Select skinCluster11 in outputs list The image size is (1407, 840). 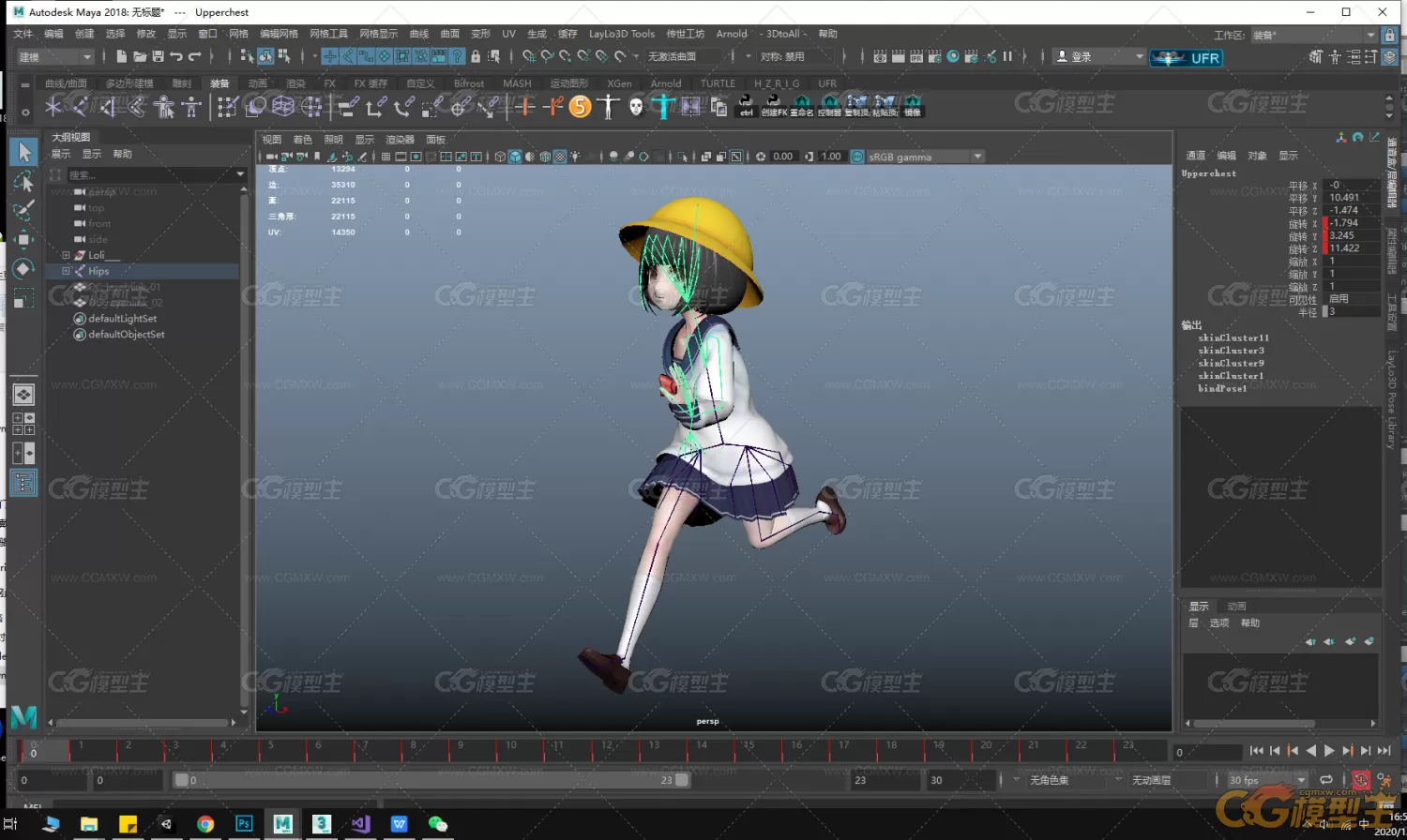click(1233, 337)
